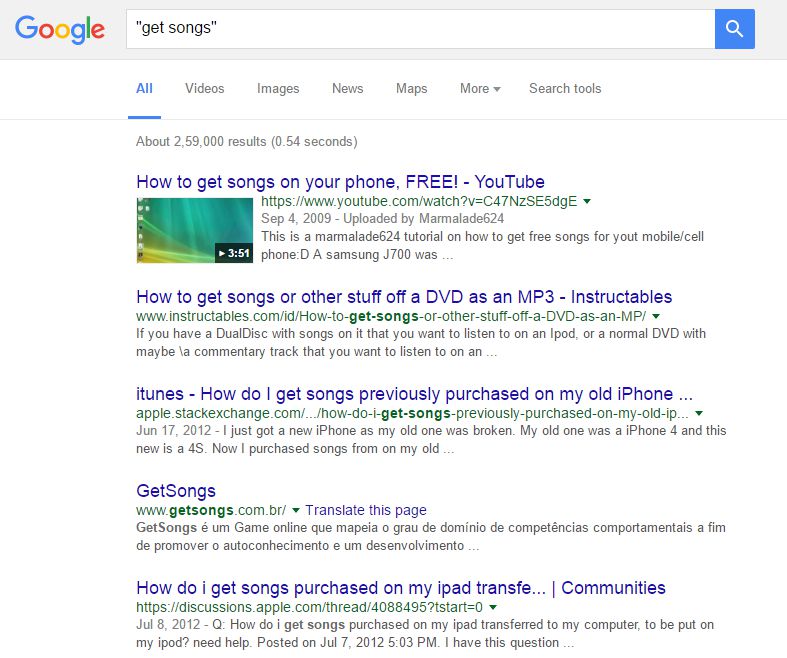The image size is (787, 658).
Task: Click the "About 2,59,000 results" text
Action: pos(246,142)
